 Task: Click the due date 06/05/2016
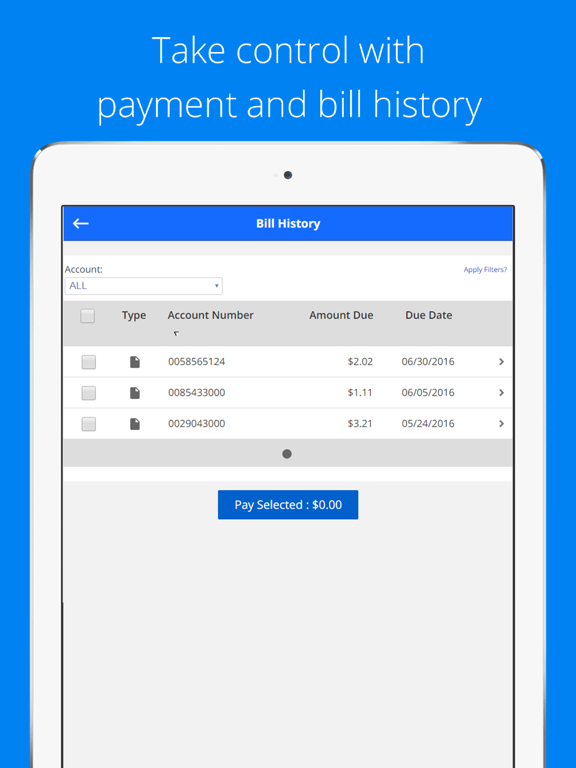tap(428, 392)
